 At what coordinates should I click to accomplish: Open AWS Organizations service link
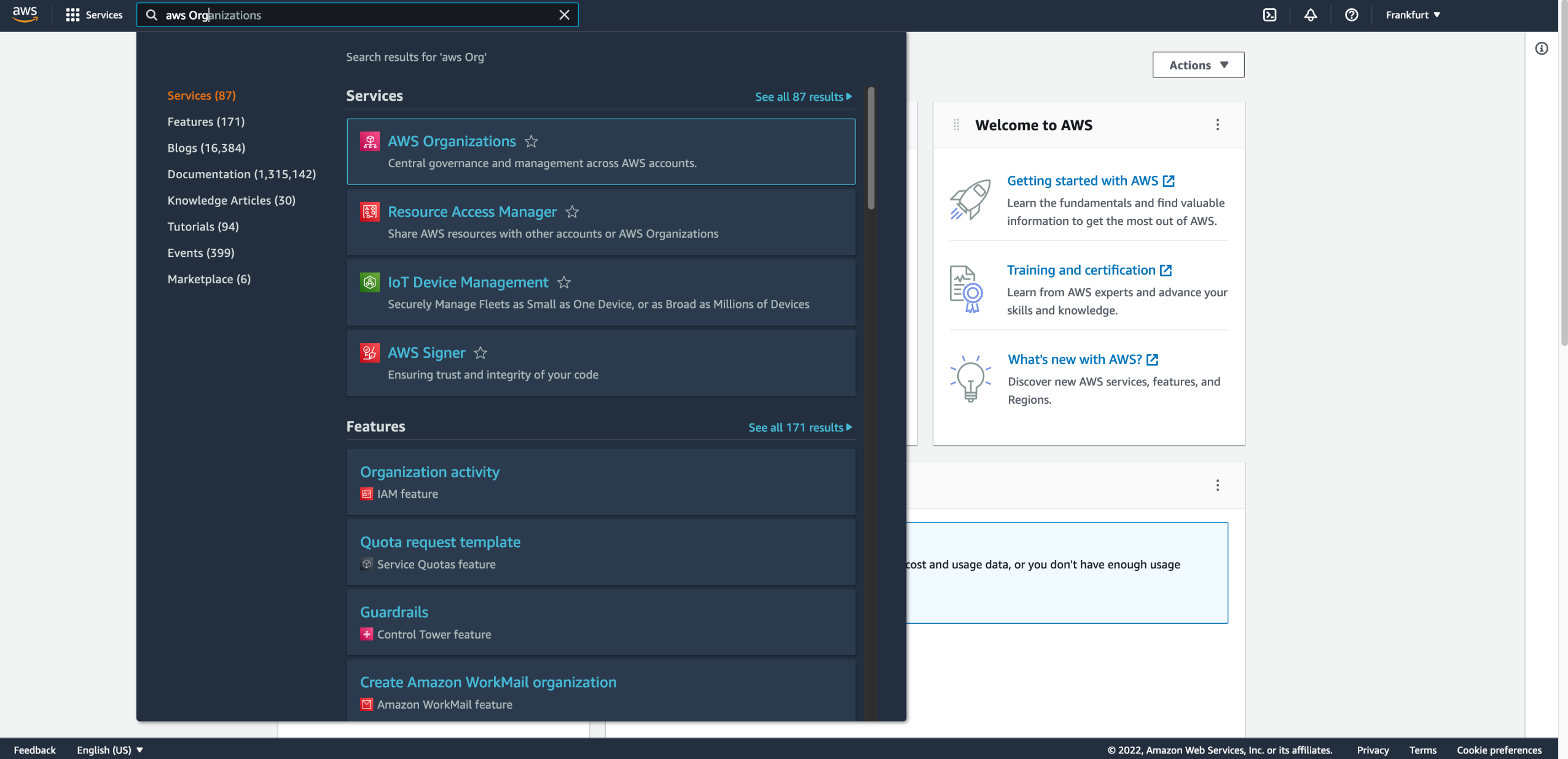pyautogui.click(x=452, y=141)
